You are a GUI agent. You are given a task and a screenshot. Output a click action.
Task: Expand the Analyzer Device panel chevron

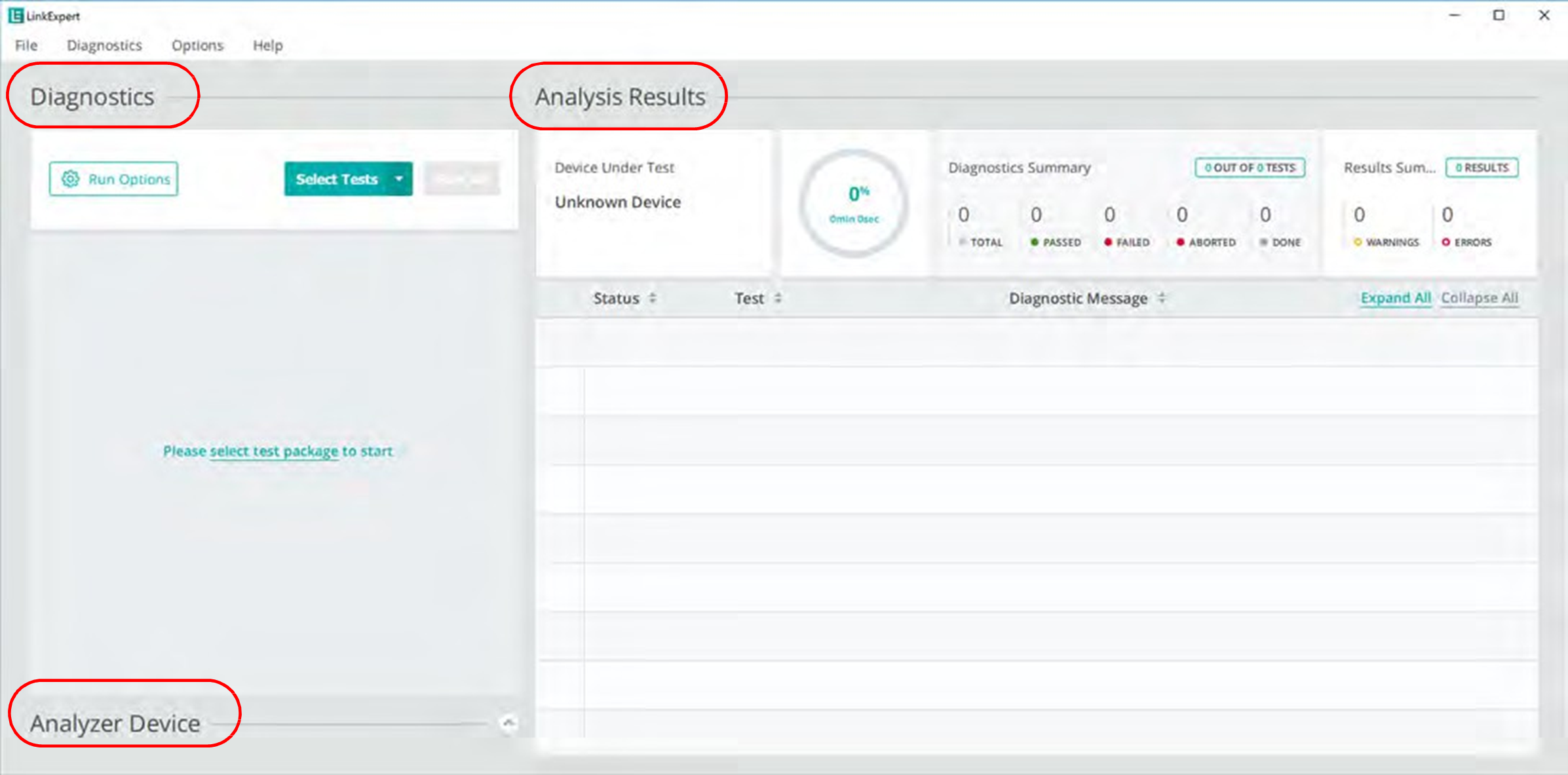508,723
